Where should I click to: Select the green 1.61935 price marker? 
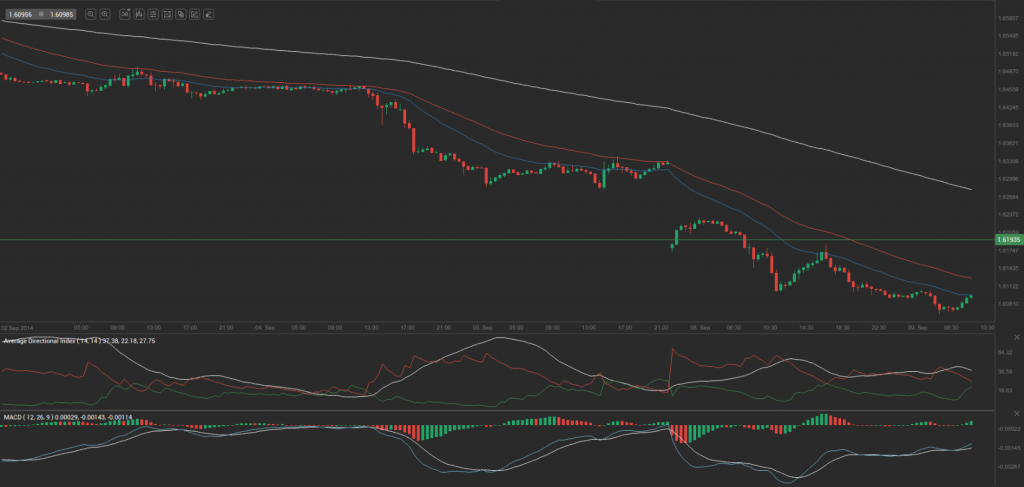tap(1008, 240)
